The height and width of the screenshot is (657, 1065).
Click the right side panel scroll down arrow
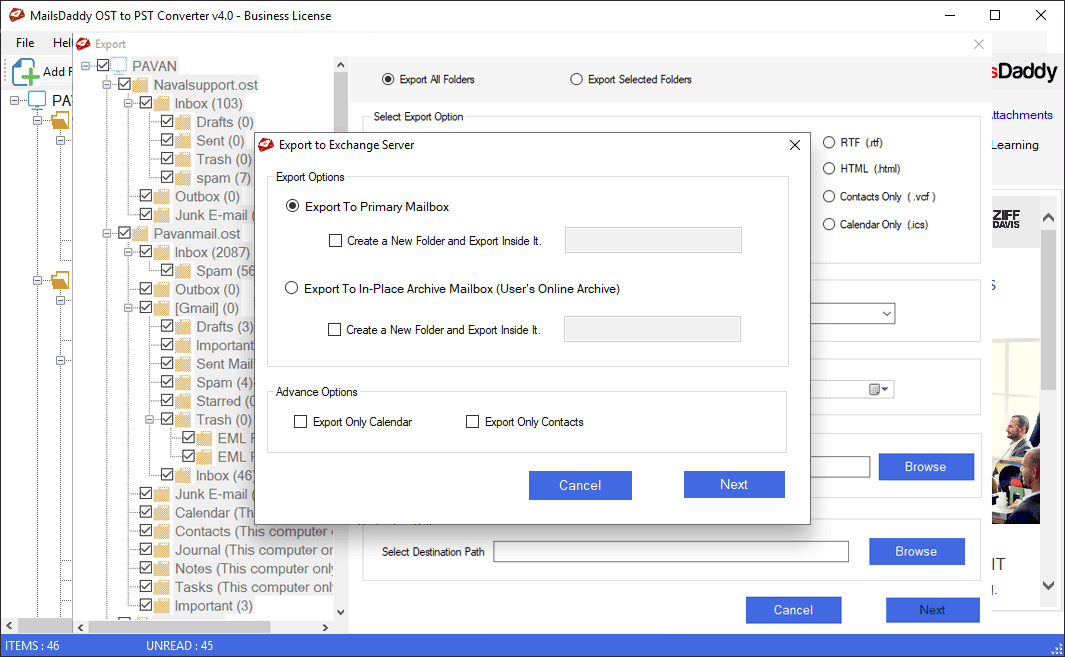[x=1049, y=585]
